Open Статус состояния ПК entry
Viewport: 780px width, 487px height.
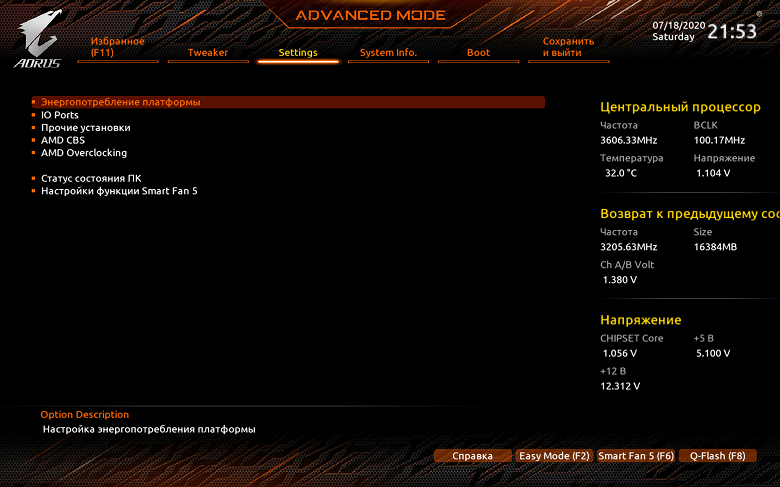pos(91,178)
